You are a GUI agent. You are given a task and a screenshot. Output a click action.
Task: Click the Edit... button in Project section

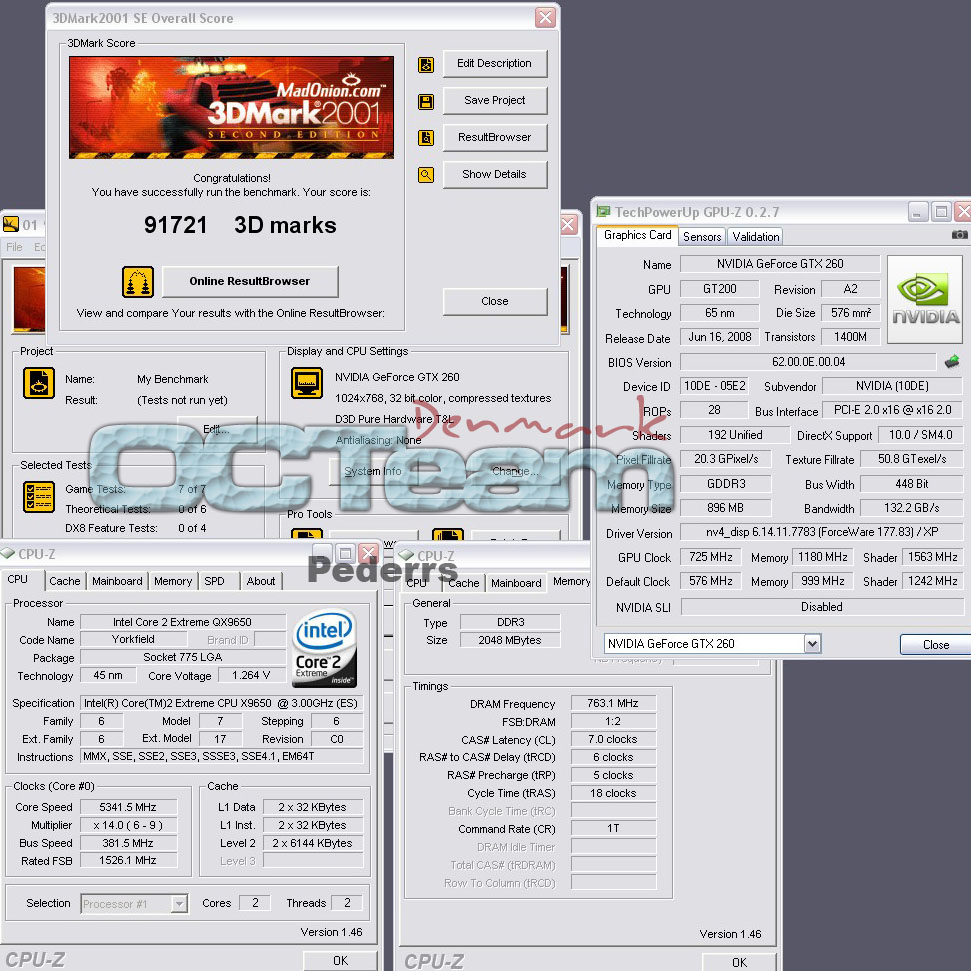(217, 430)
